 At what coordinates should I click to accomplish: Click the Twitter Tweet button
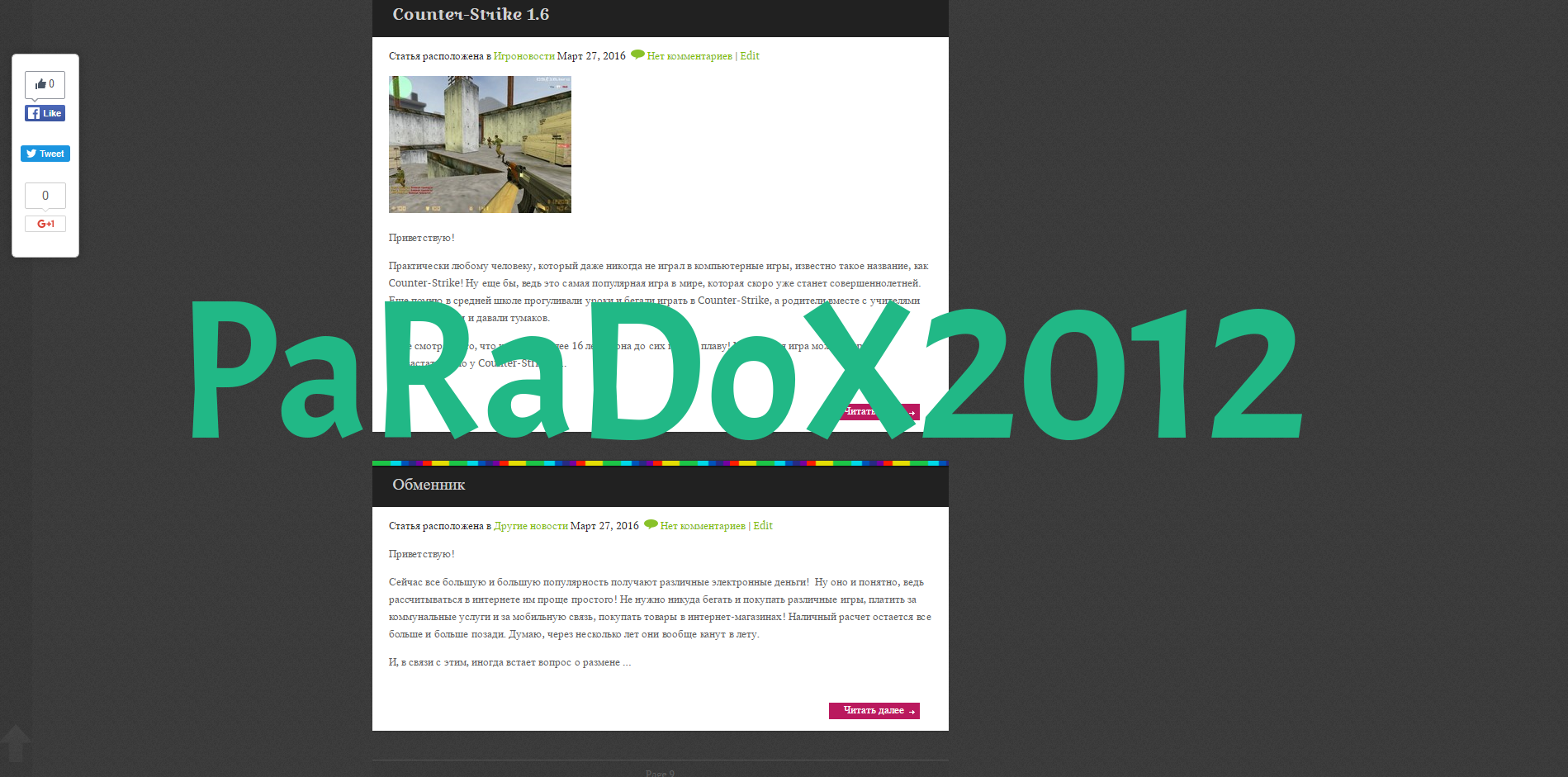coord(45,154)
